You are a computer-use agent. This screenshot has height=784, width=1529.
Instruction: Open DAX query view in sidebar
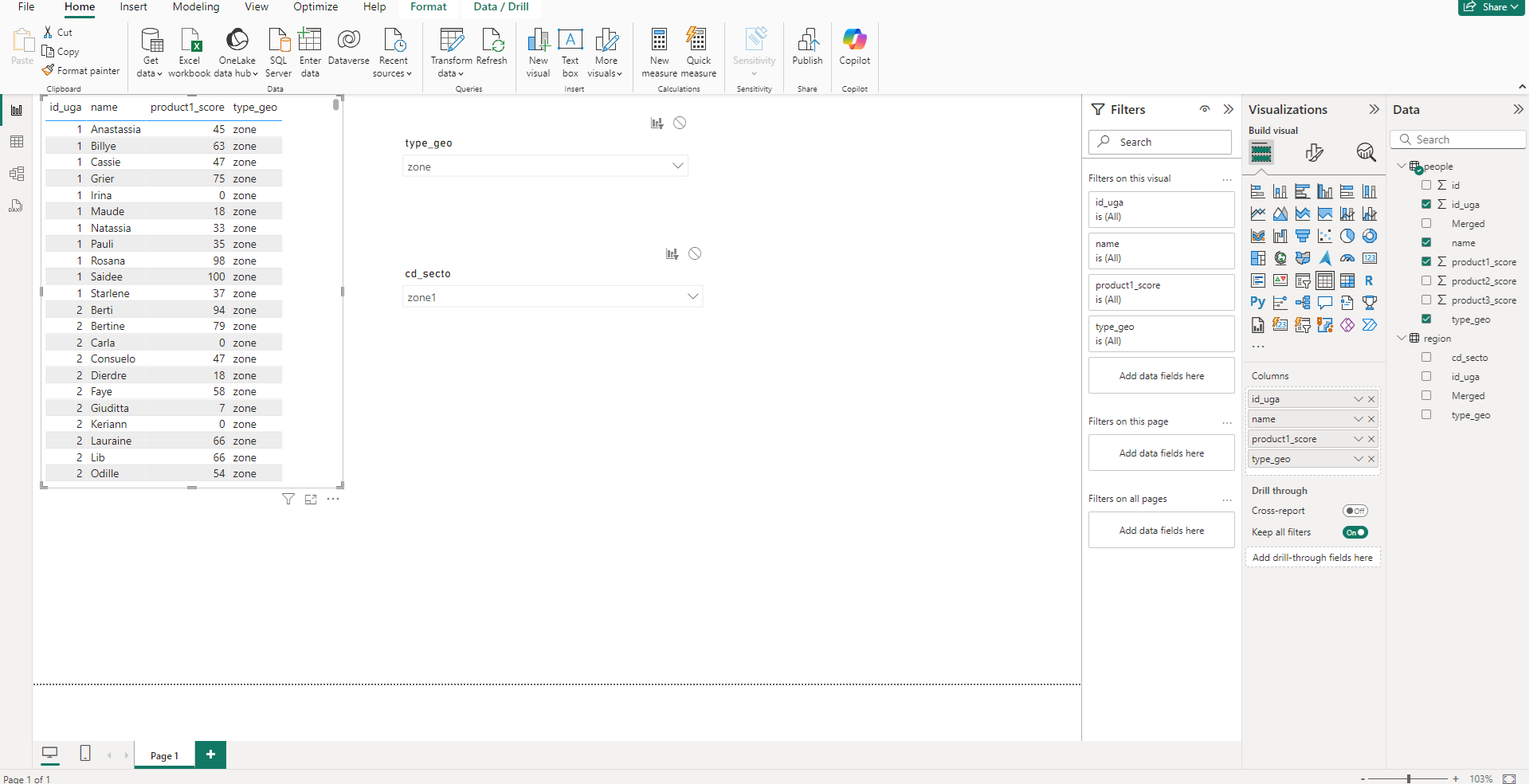(16, 206)
